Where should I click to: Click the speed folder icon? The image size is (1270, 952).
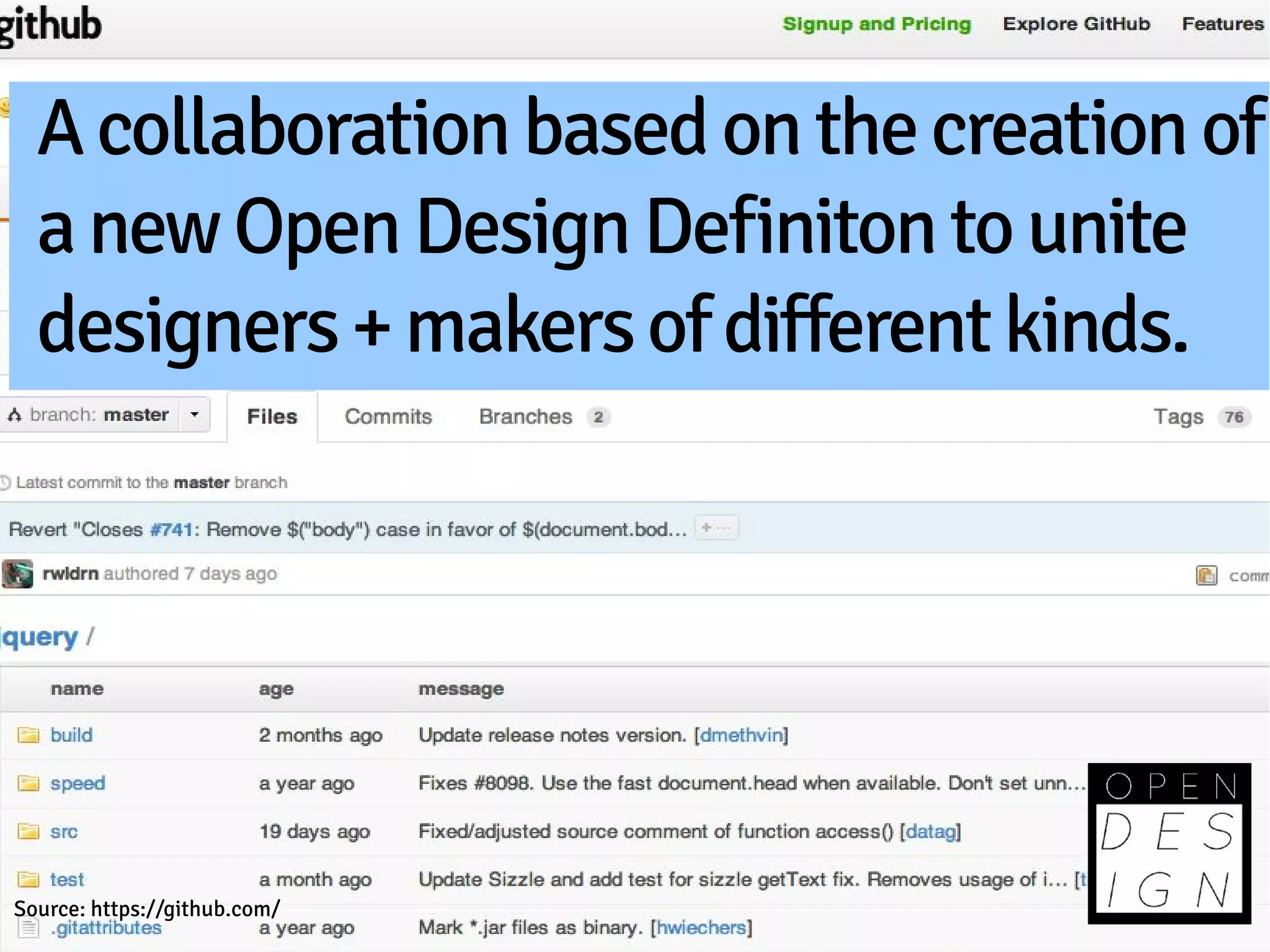(x=28, y=783)
